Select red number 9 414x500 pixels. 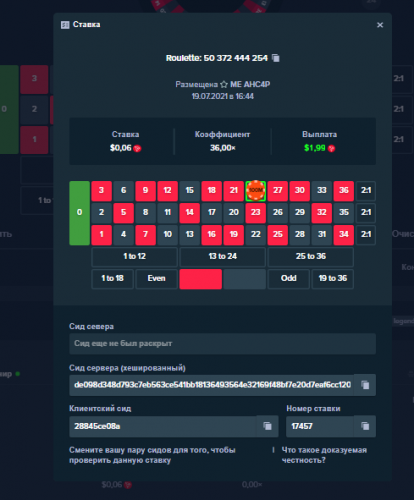click(x=145, y=191)
